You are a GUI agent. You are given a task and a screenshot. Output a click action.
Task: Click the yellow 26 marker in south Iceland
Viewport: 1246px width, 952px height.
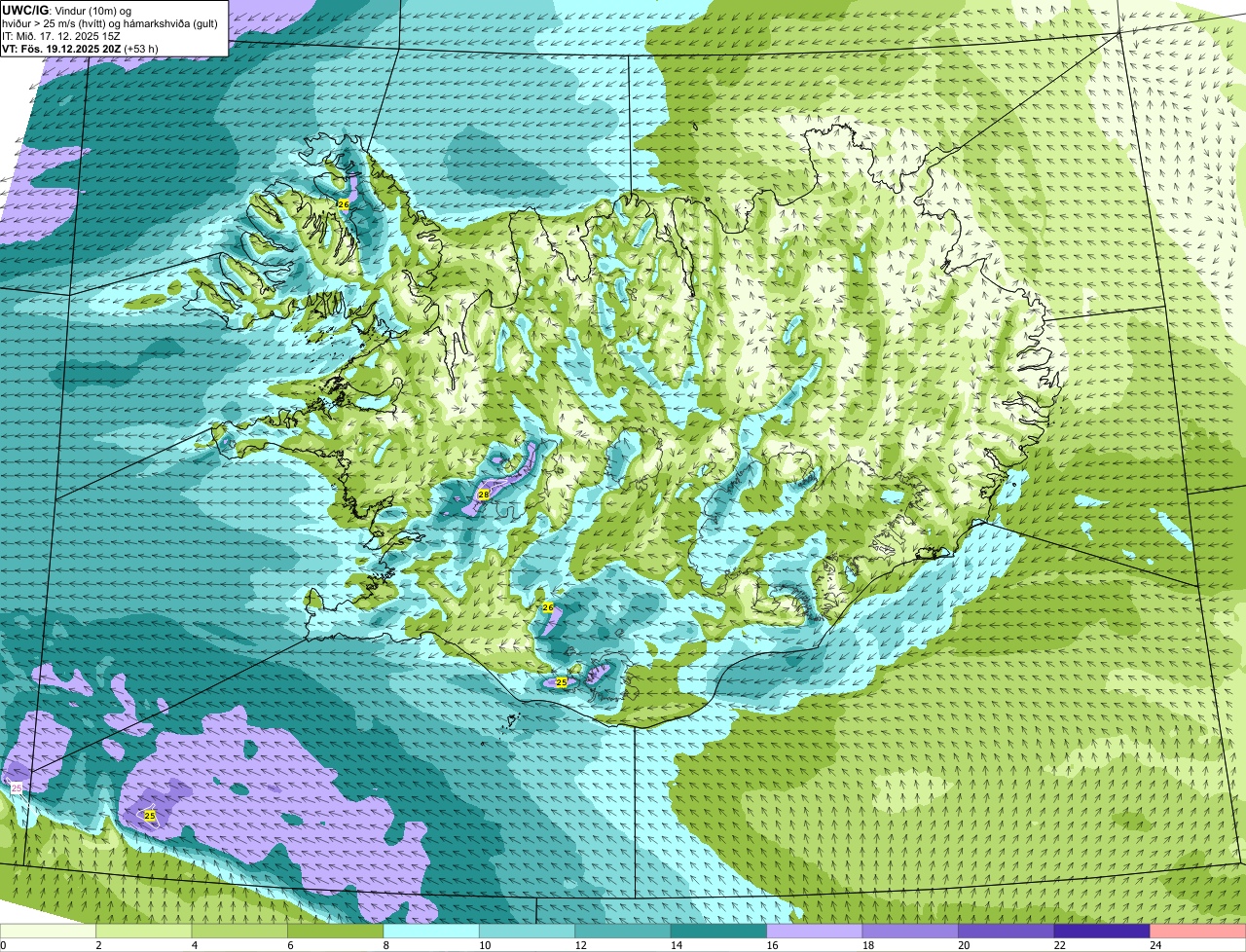point(548,607)
